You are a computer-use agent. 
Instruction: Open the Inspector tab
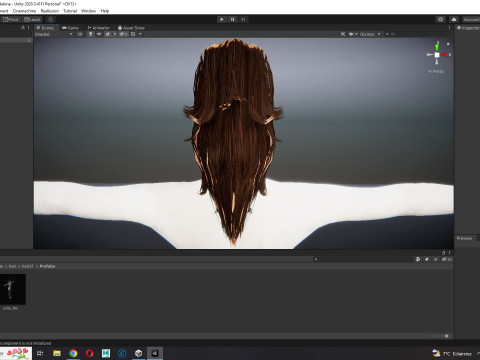[x=468, y=28]
